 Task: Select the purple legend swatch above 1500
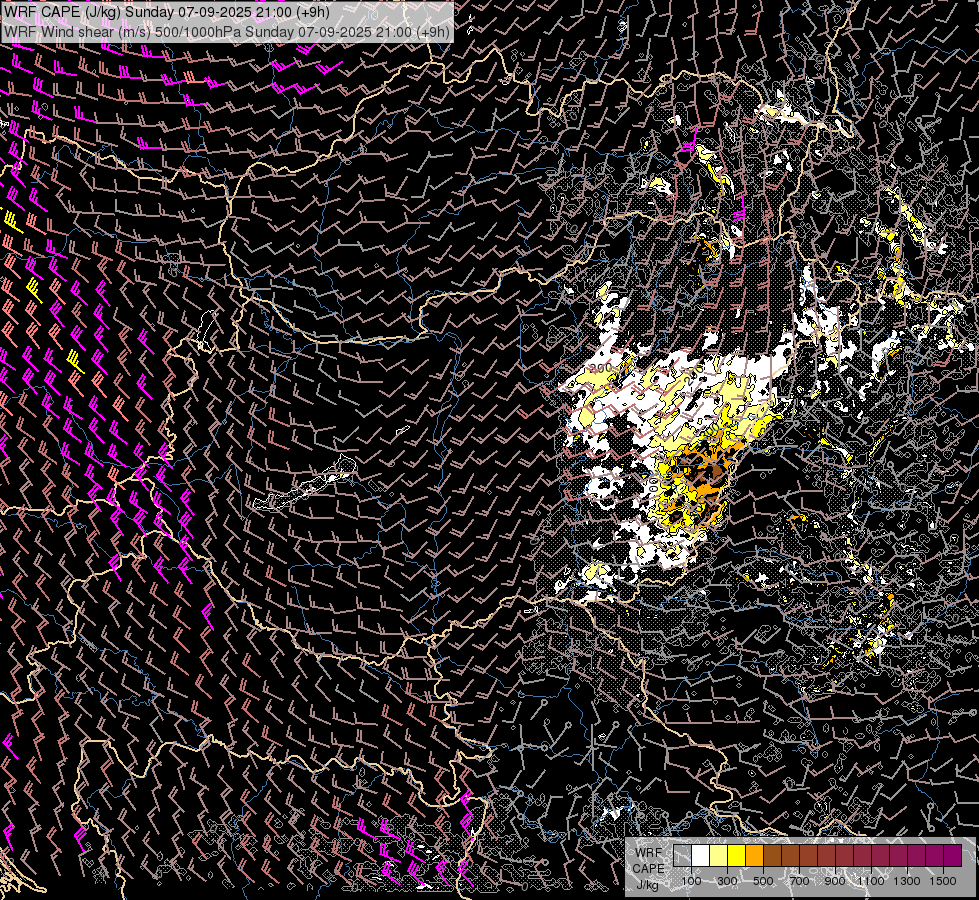pos(953,855)
